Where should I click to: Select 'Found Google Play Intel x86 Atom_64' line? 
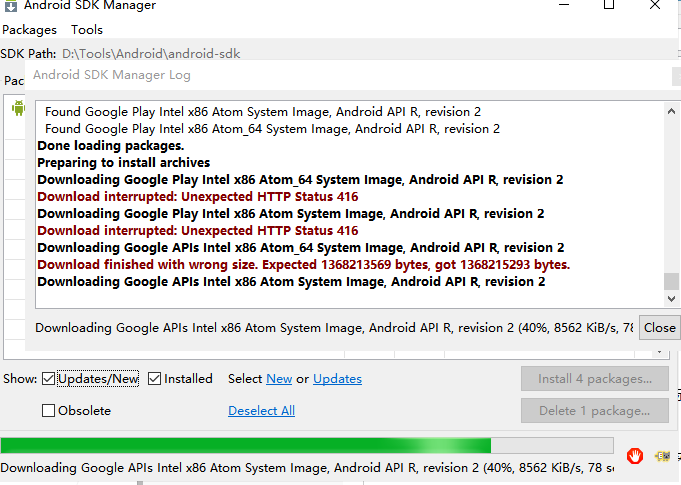(272, 129)
